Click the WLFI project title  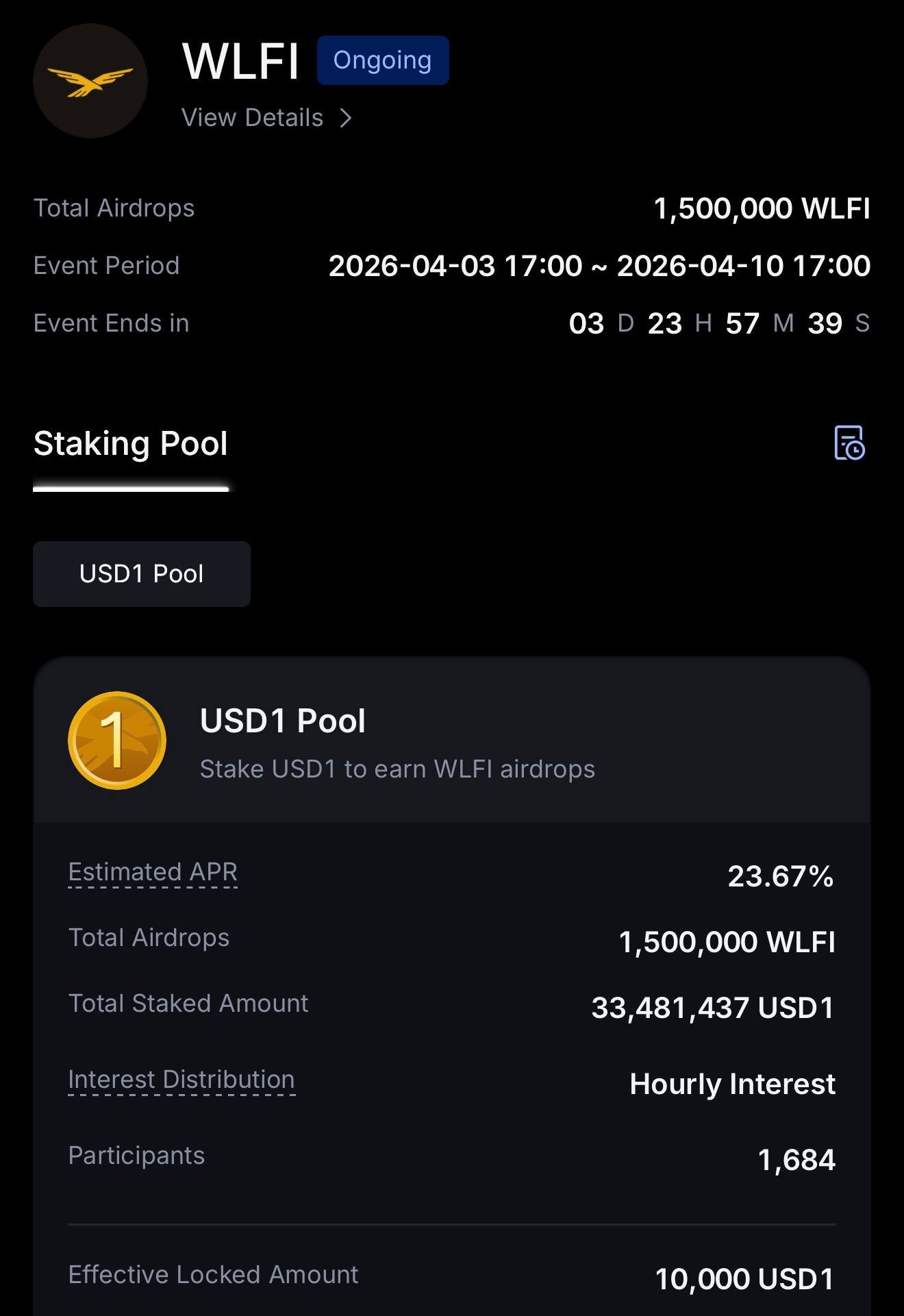click(240, 62)
